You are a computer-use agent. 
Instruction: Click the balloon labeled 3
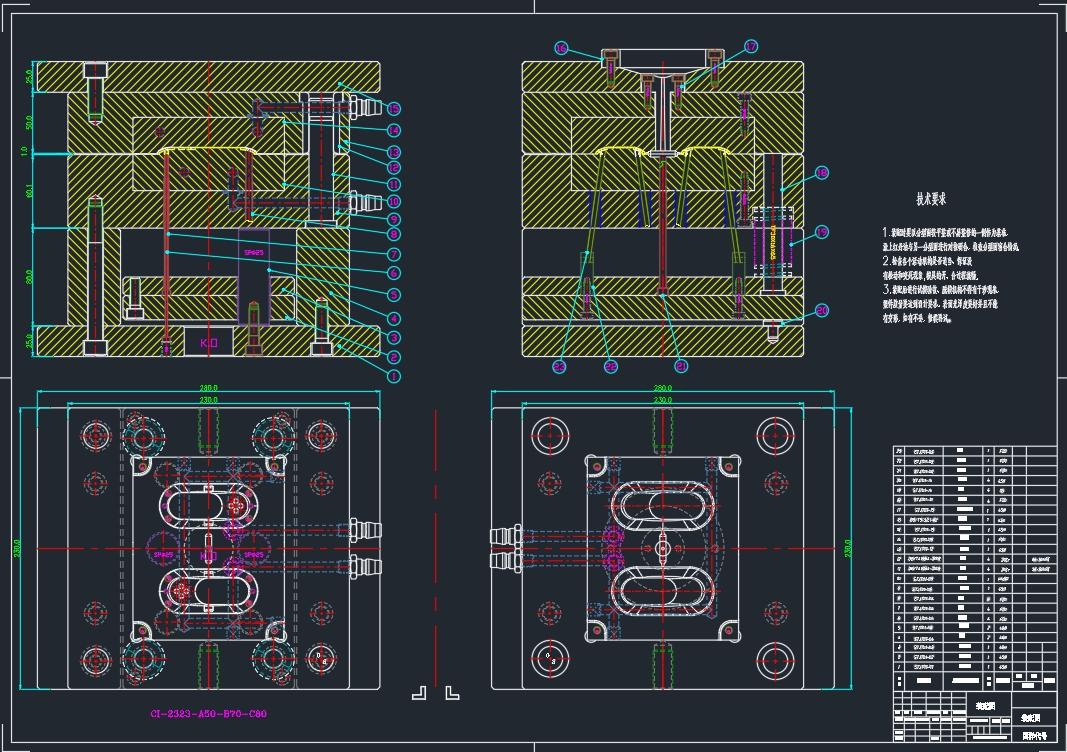pos(393,338)
